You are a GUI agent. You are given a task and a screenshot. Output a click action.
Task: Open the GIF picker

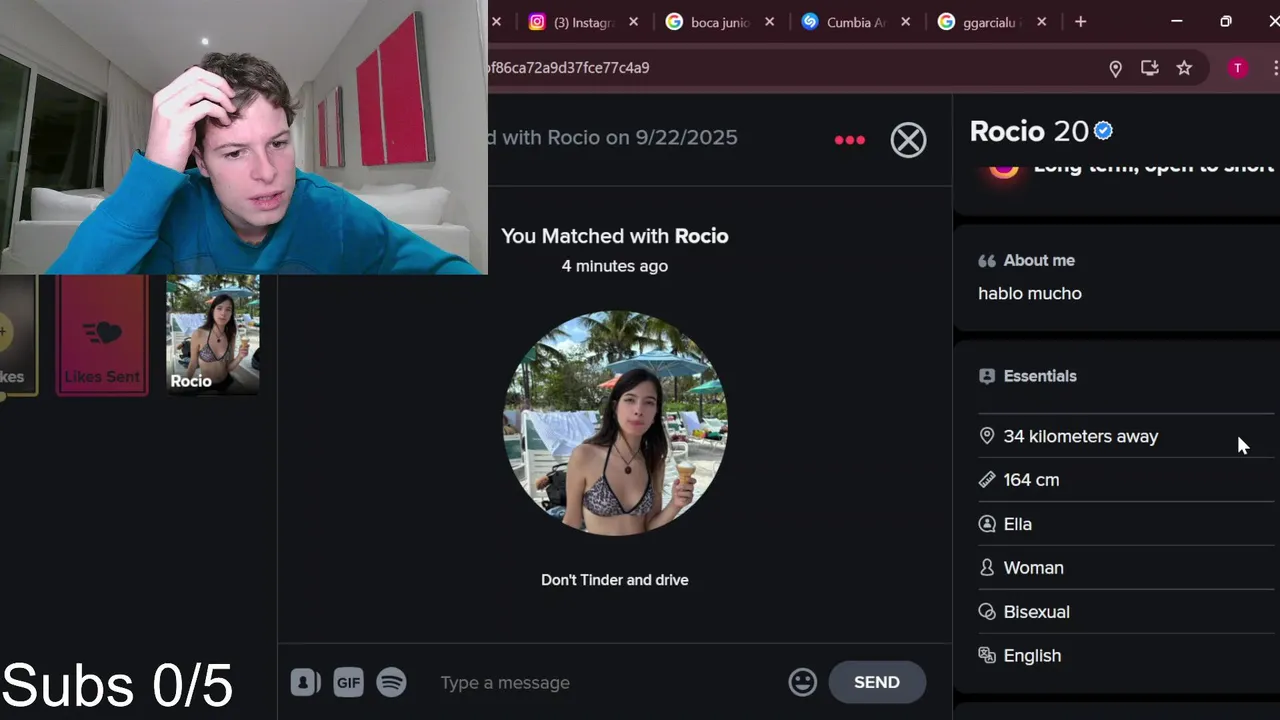tap(348, 682)
